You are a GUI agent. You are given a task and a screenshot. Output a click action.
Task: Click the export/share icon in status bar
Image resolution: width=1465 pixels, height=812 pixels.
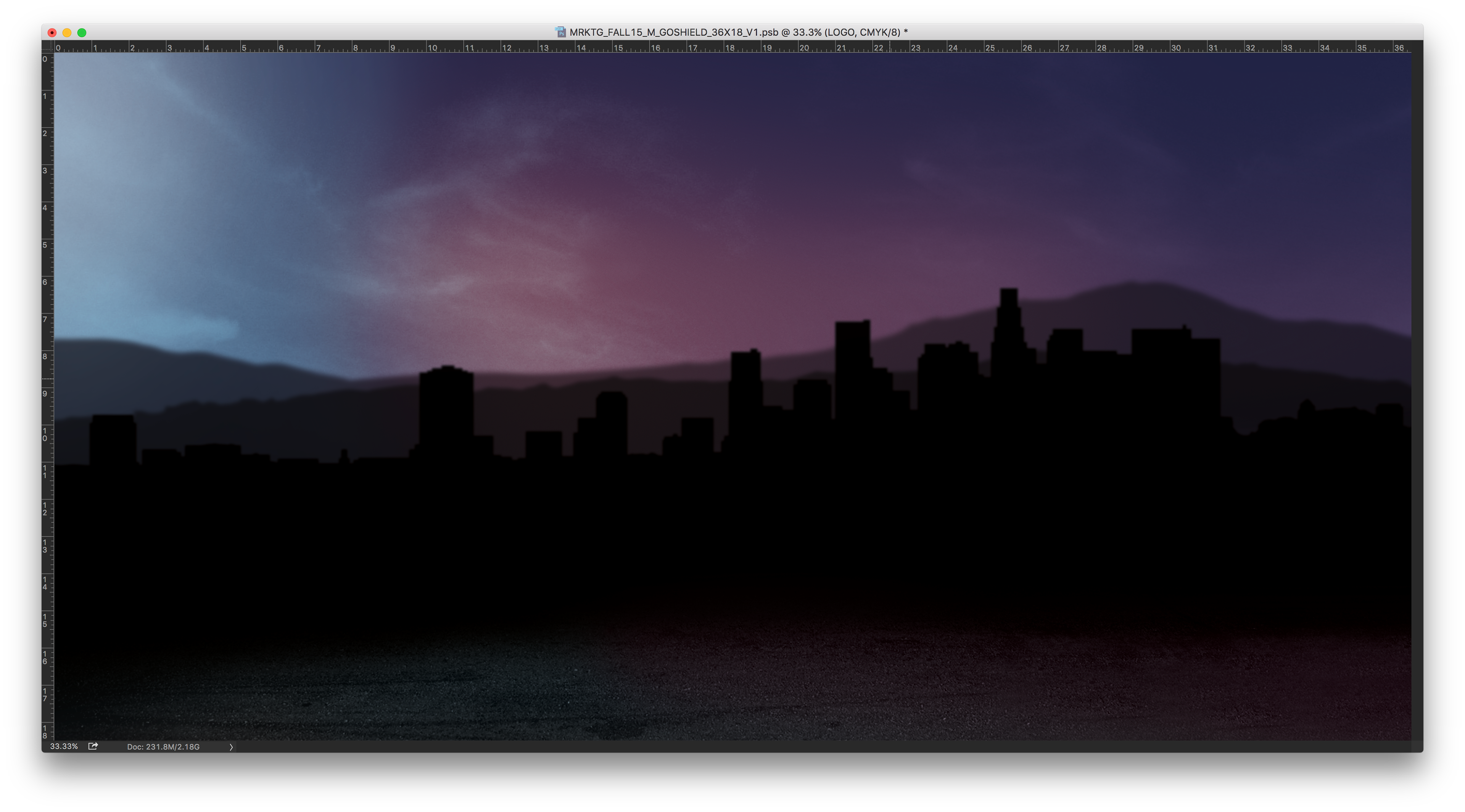(x=93, y=746)
